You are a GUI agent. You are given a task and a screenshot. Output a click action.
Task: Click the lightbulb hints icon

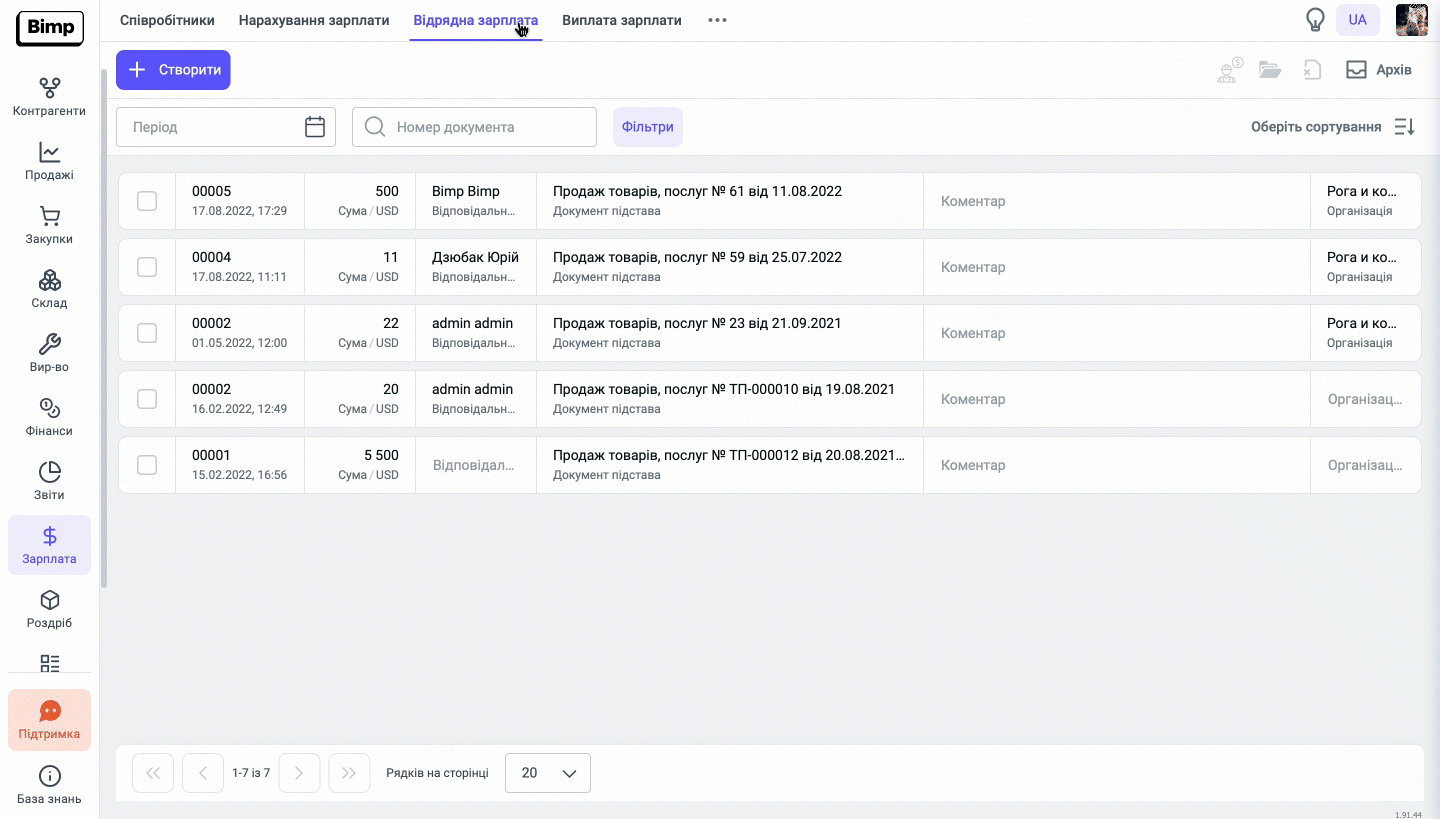(1316, 20)
